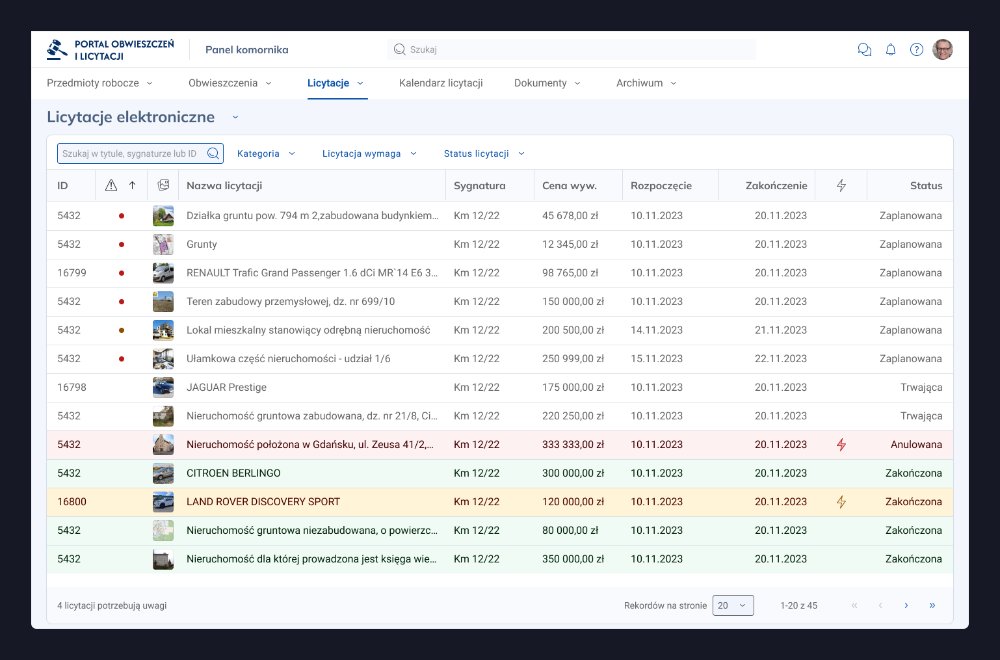The width and height of the screenshot is (1000, 660).
Task: Focus the global Szukaj search field
Action: (x=571, y=50)
